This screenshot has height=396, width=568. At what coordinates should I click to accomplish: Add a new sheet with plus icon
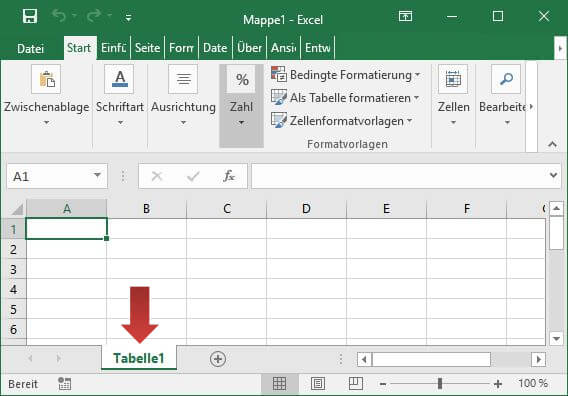pyautogui.click(x=218, y=359)
